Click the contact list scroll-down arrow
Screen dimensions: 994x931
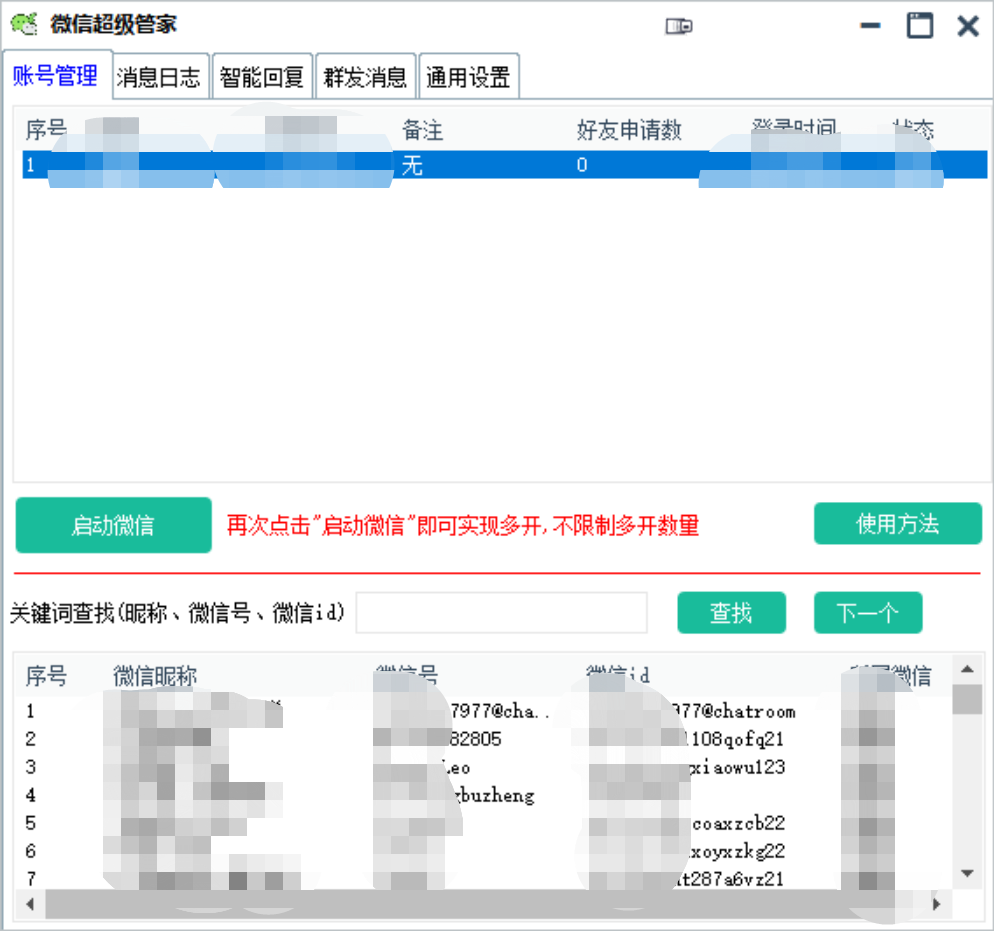967,874
